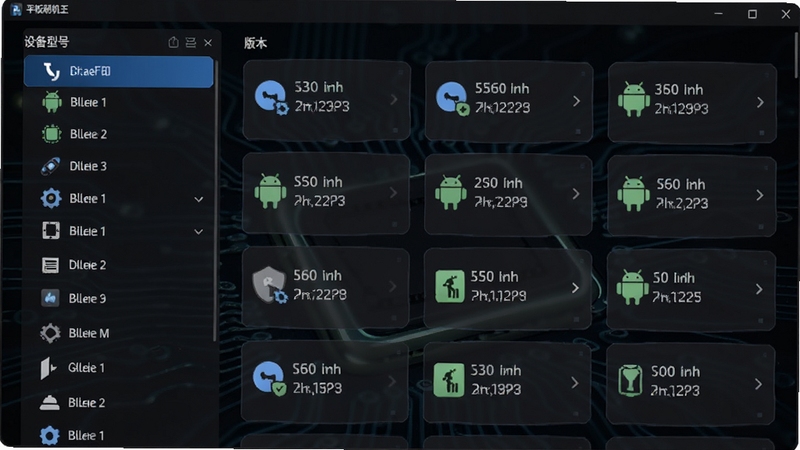Click the sidebar vertical scrollbar
This screenshot has width=800, height=450.
click(215, 202)
